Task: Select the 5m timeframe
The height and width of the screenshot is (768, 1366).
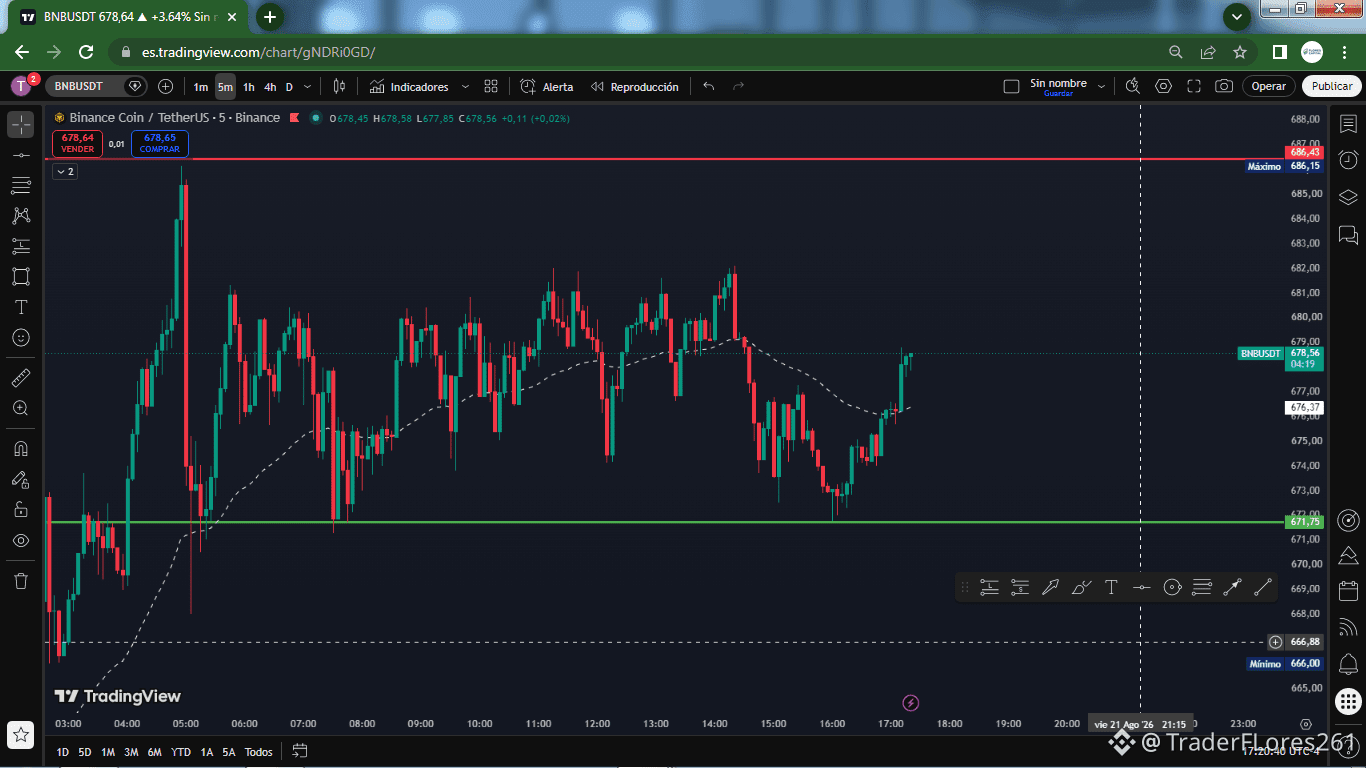Action: pos(225,87)
